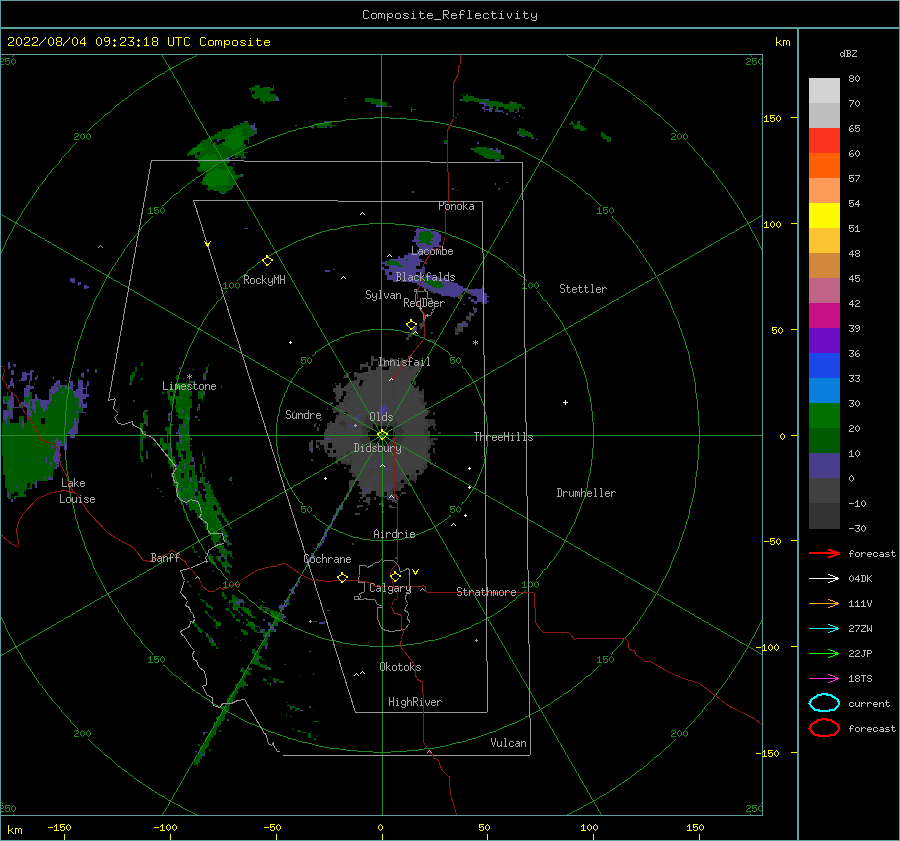Click the Blackfalds label
The height and width of the screenshot is (841, 900).
tap(425, 277)
